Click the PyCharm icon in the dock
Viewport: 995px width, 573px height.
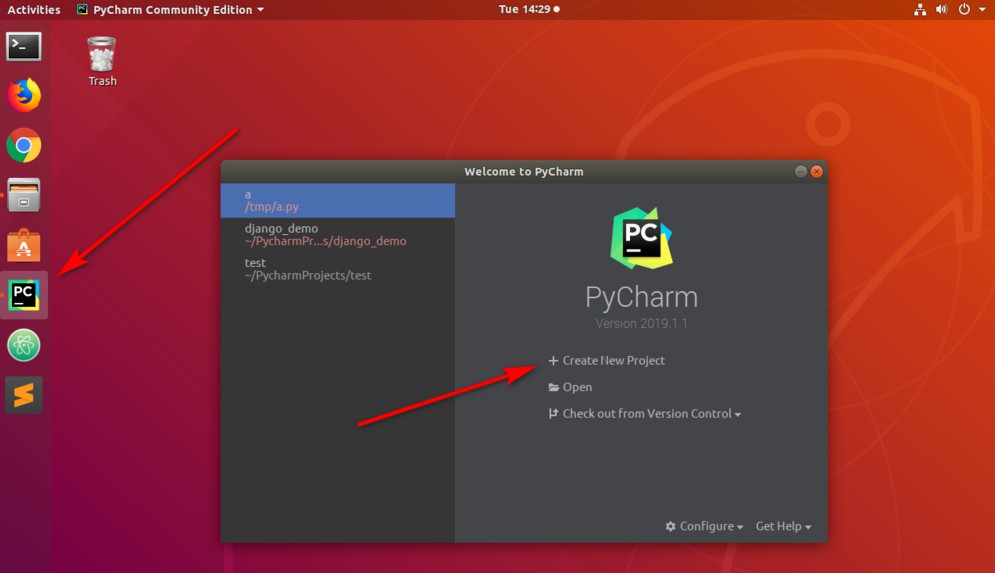pos(23,295)
